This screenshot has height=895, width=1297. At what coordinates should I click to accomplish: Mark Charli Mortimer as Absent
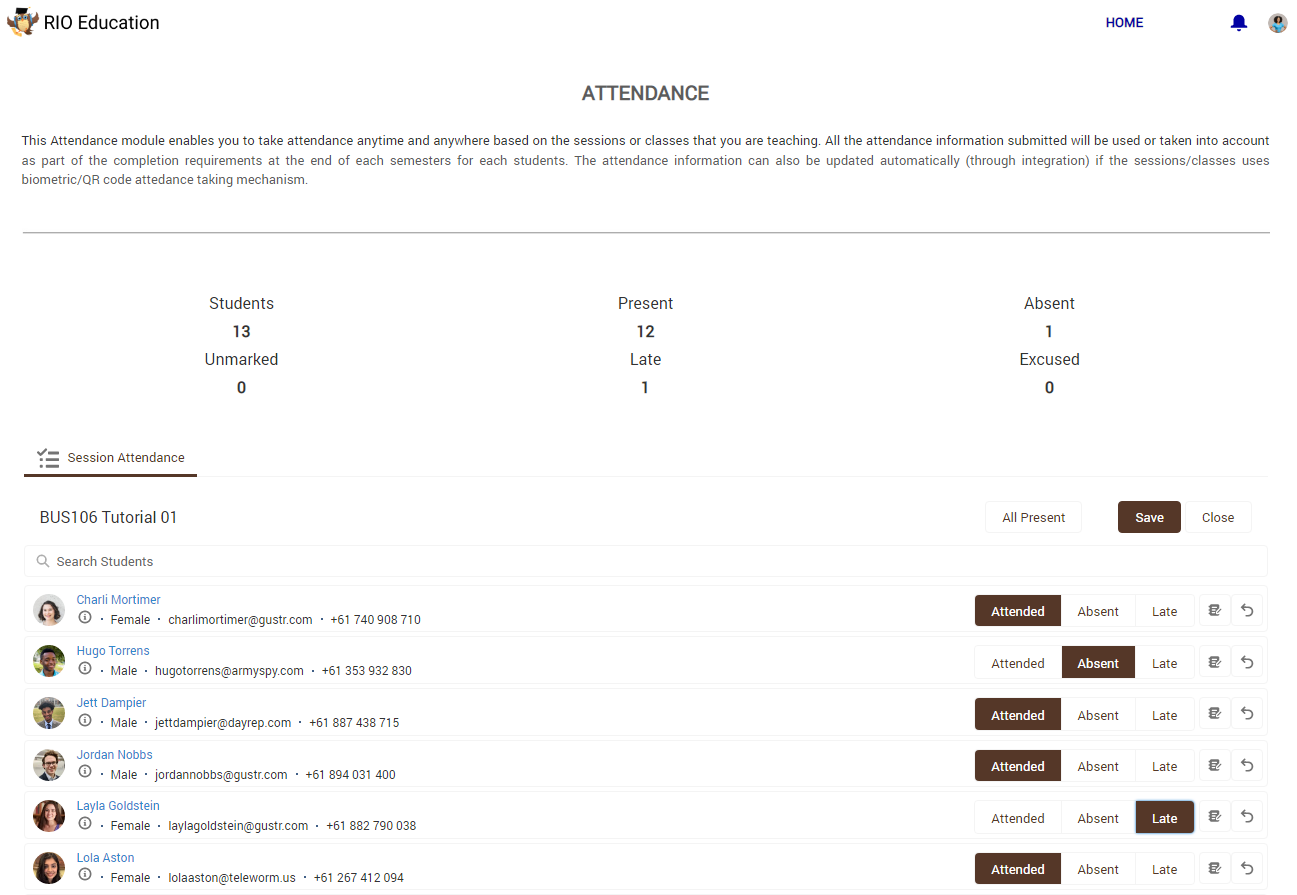1097,611
